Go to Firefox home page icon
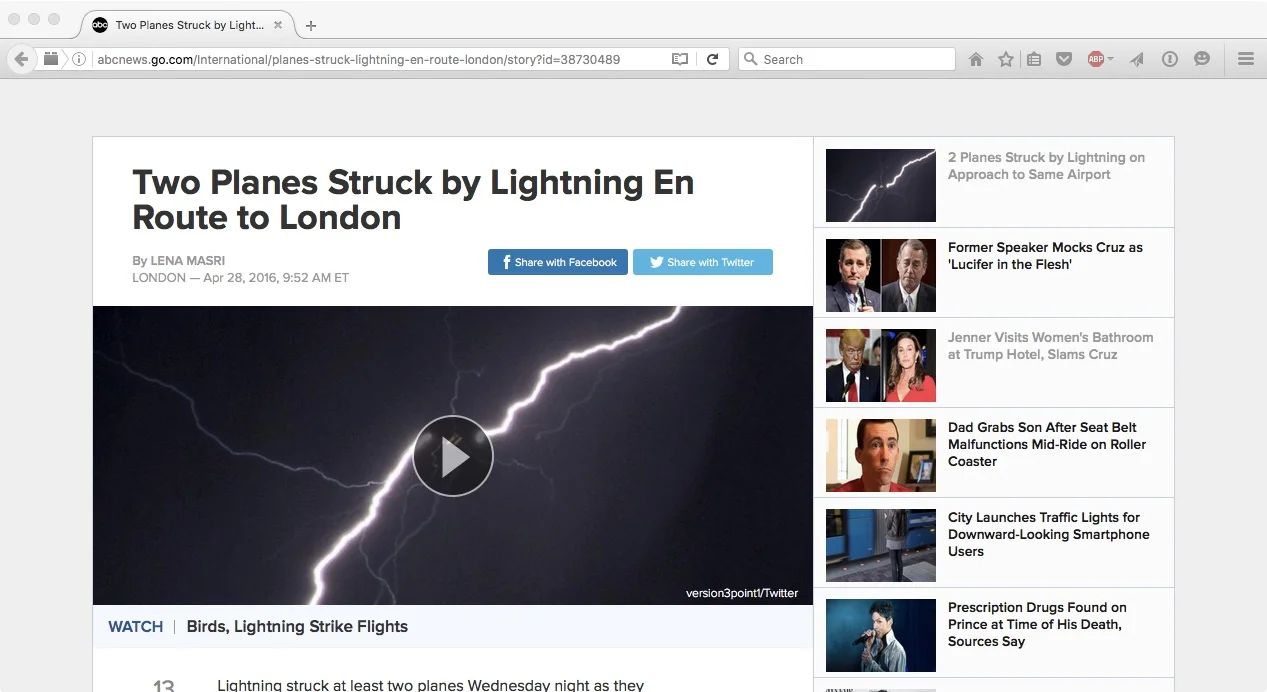This screenshot has width=1267, height=692. pos(976,60)
